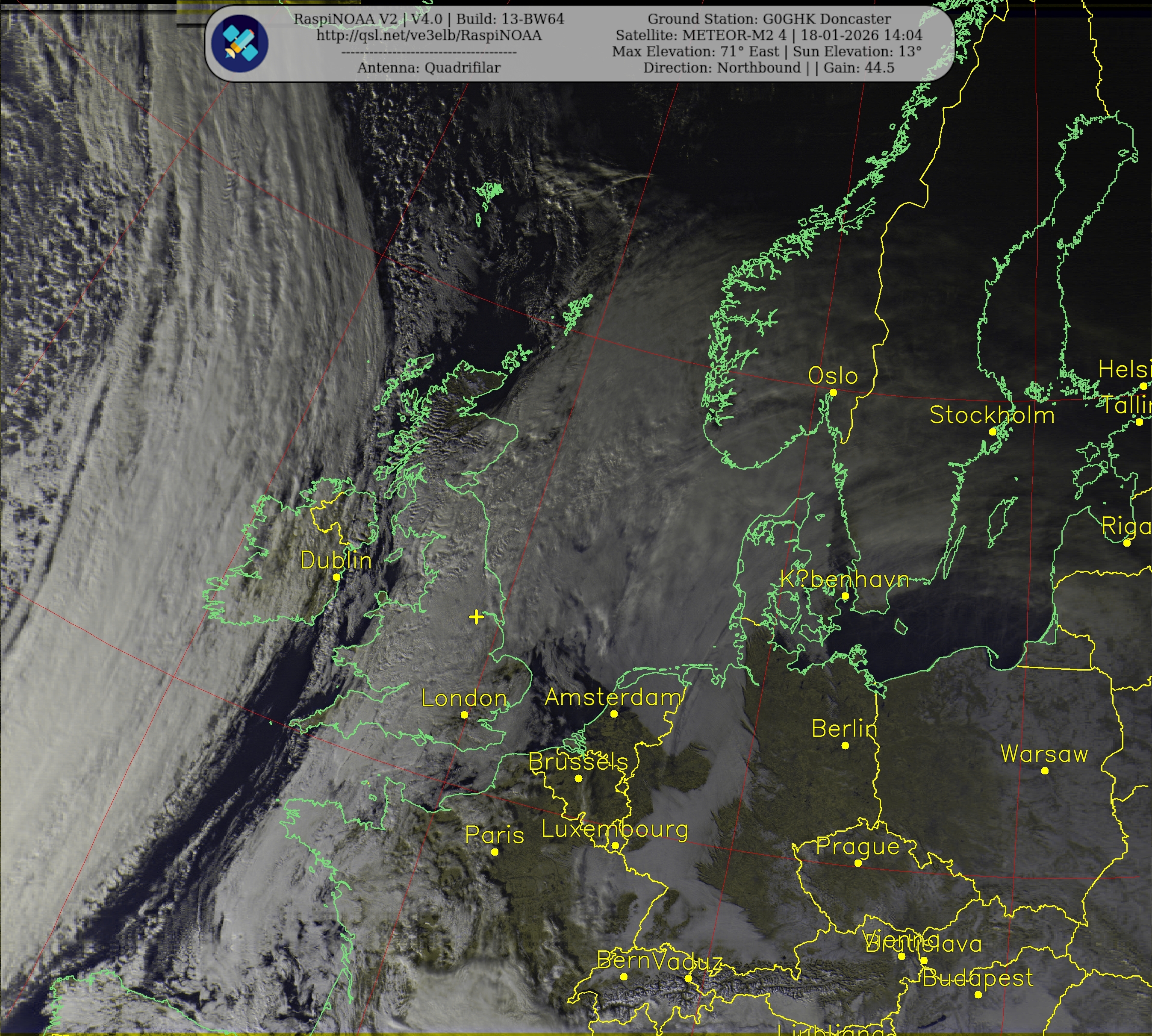Click the London city marker dot
1152x1036 pixels.
[x=465, y=715]
